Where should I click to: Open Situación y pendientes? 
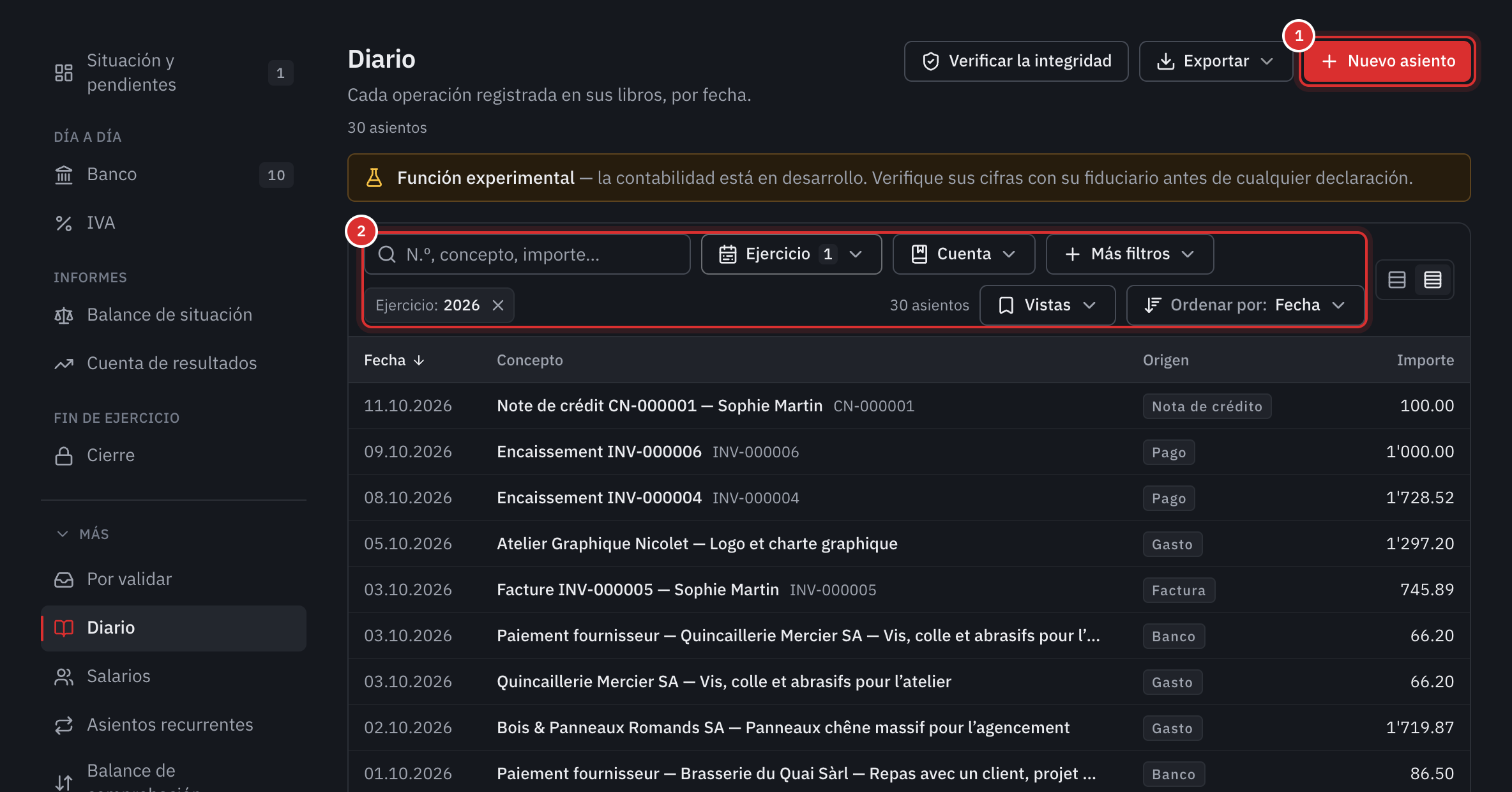click(x=173, y=73)
